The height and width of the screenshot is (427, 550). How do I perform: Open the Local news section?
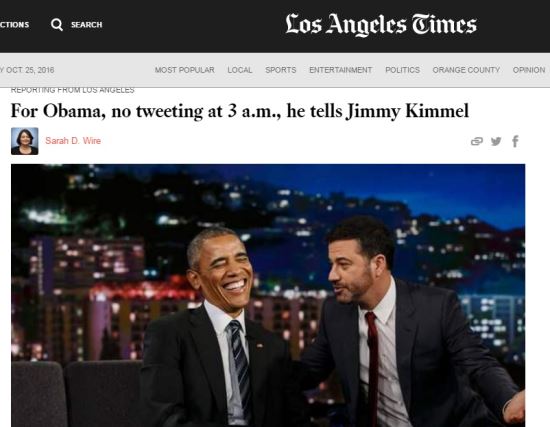(x=240, y=70)
